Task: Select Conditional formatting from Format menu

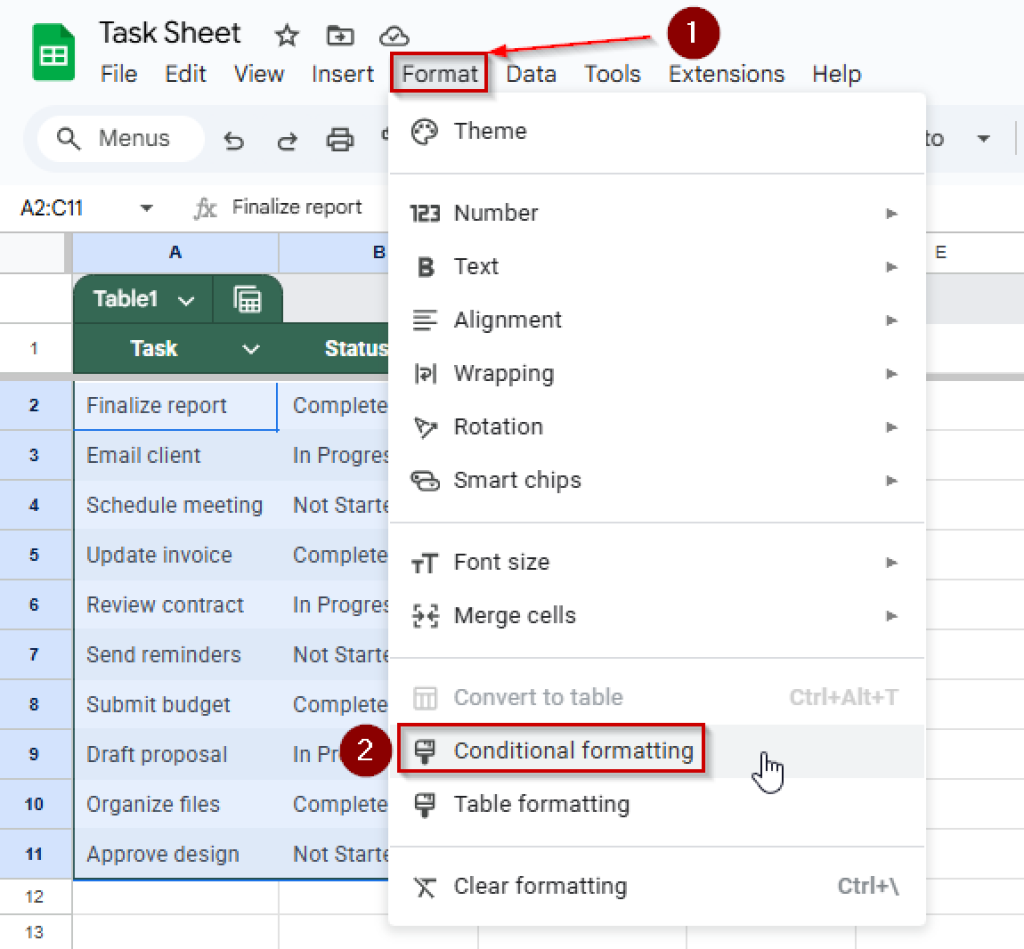Action: click(573, 751)
